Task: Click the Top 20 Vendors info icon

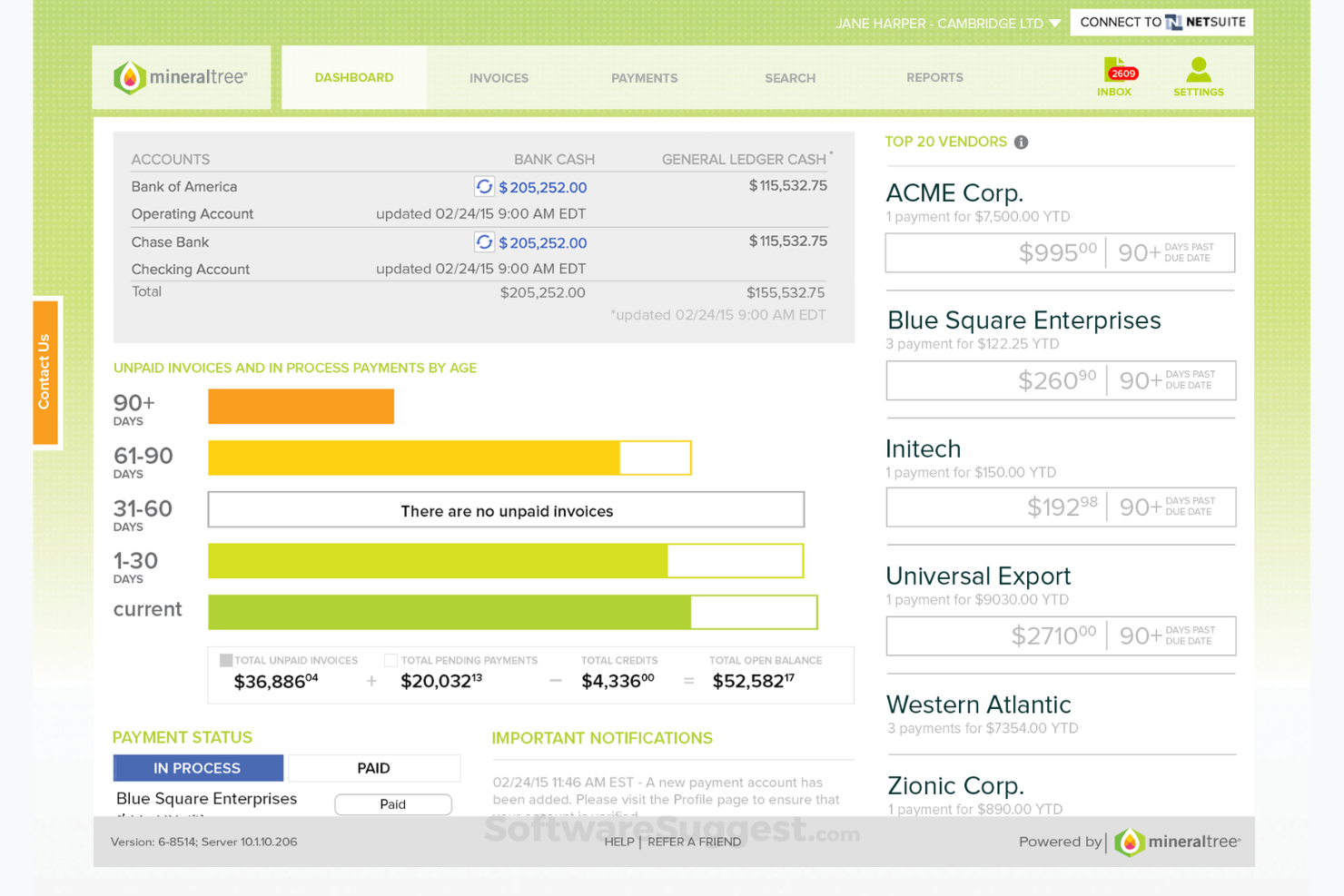Action: [1021, 143]
